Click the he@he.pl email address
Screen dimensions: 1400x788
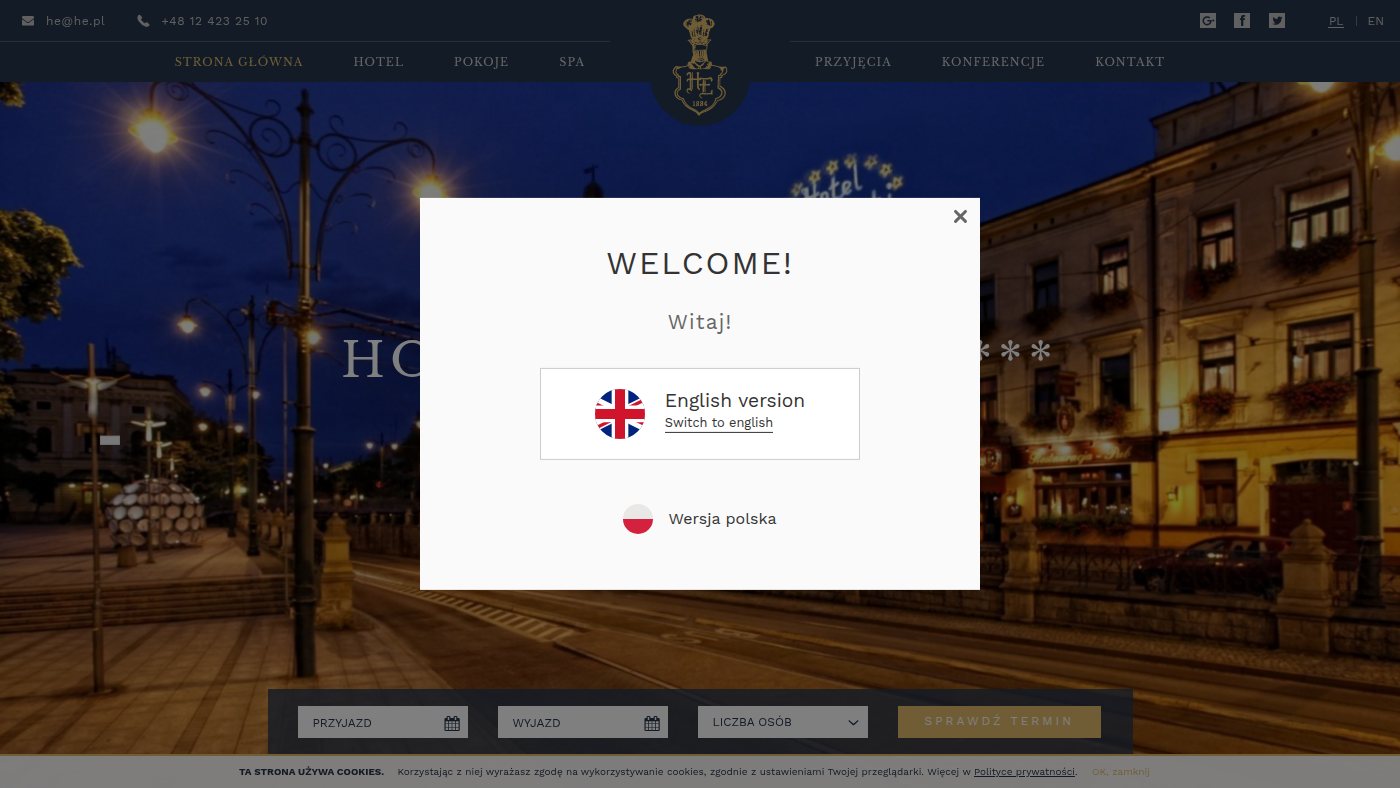[x=75, y=21]
